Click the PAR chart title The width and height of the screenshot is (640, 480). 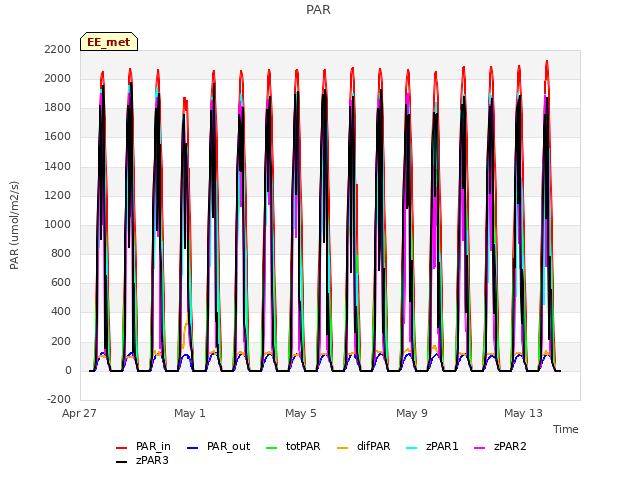(318, 10)
